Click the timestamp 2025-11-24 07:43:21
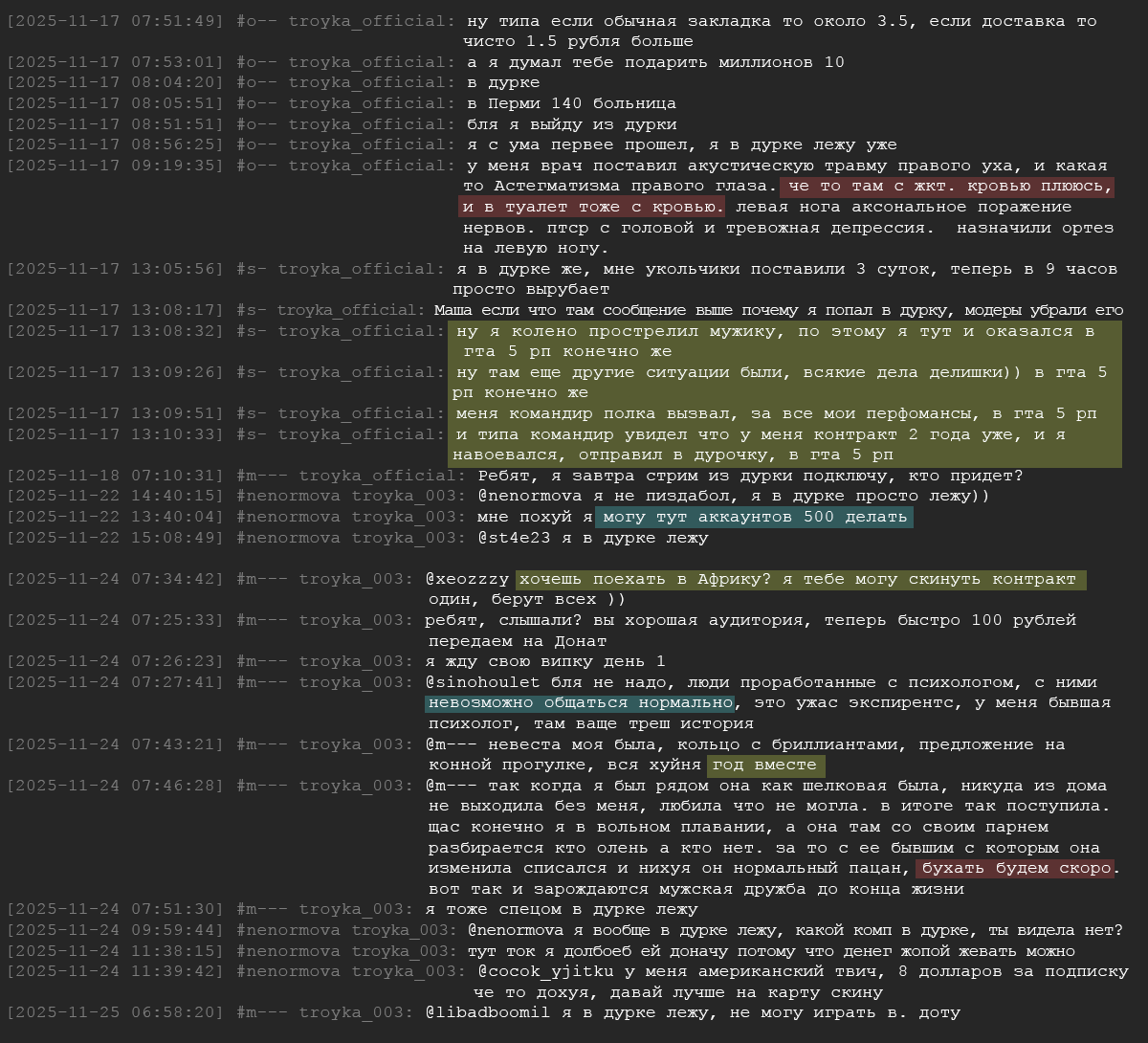This screenshot has width=1148, height=1043. (x=117, y=744)
